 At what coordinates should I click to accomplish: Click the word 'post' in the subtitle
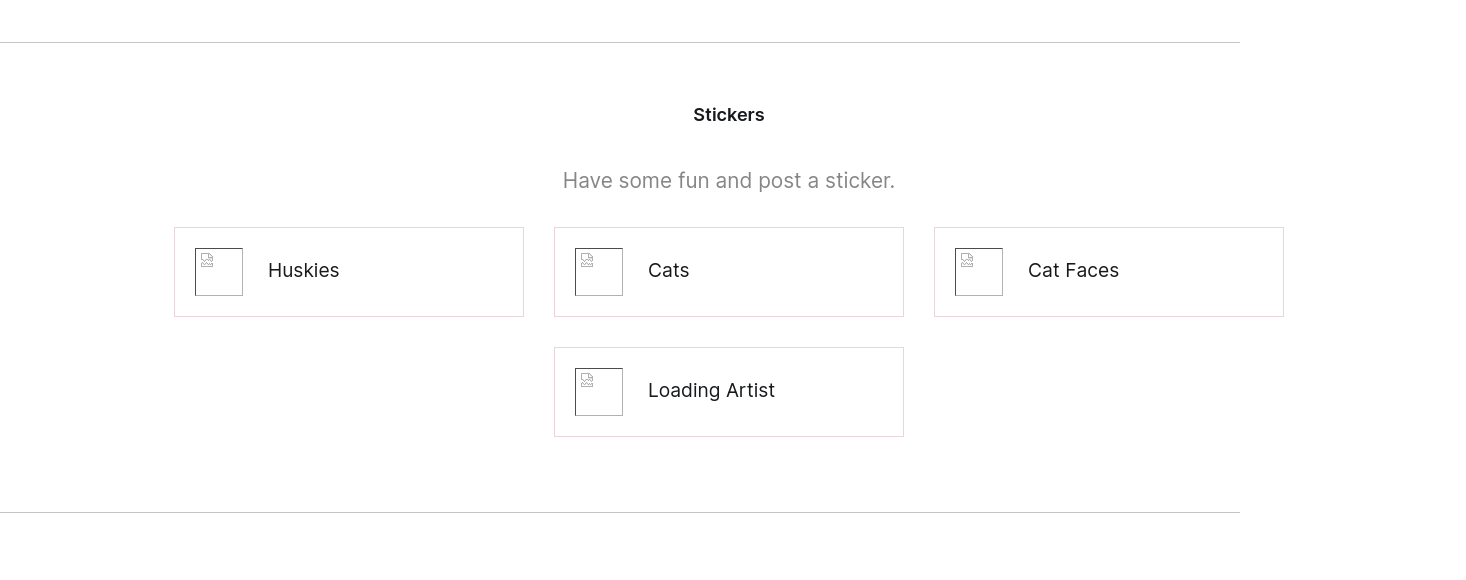coord(779,182)
